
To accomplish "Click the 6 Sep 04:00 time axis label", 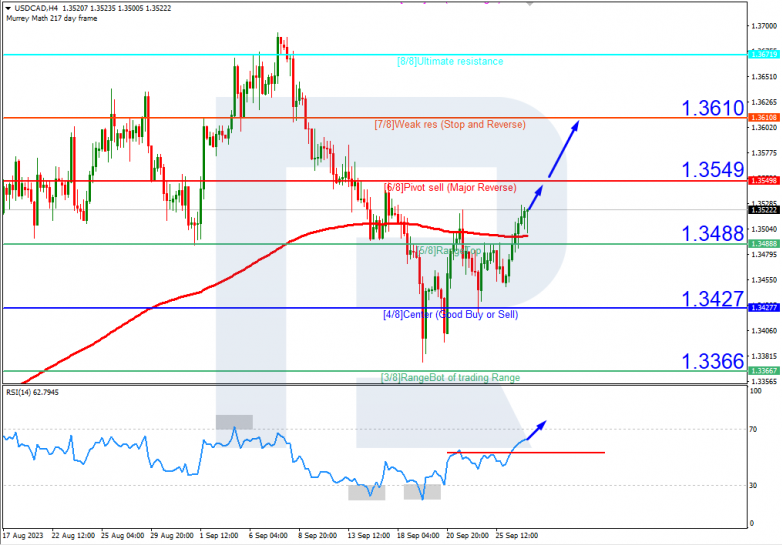I will point(269,536).
